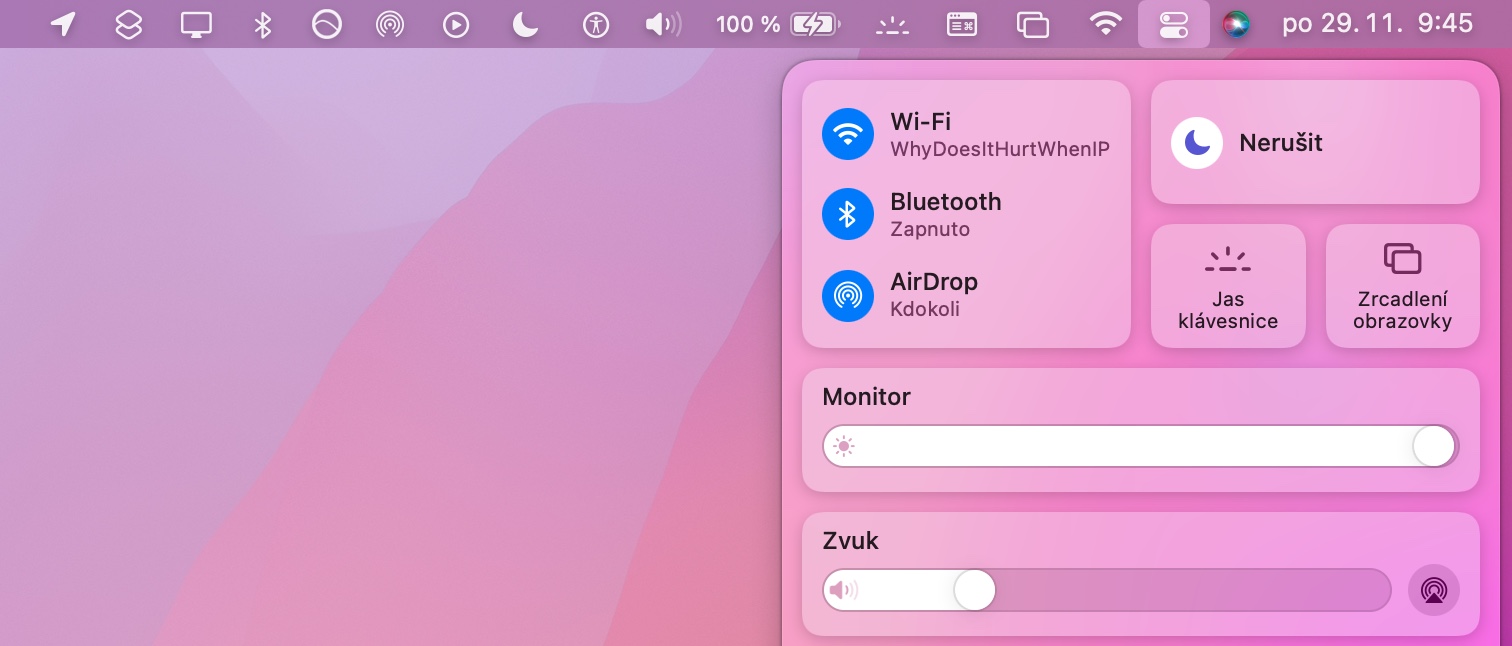Open Monitor display options via Monitor label
This screenshot has width=1512, height=646.
[x=866, y=397]
